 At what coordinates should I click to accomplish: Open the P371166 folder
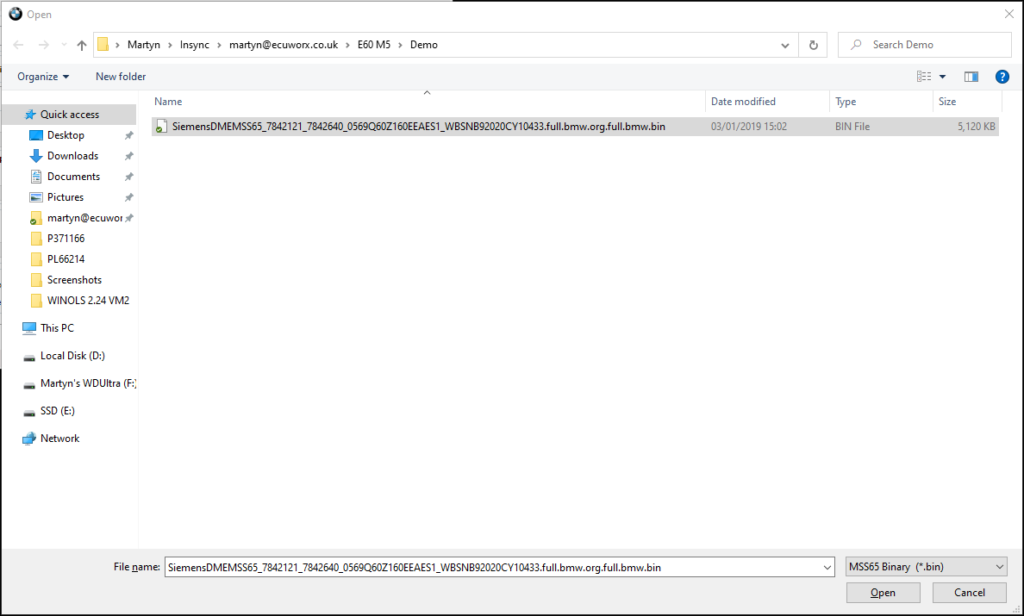tap(65, 238)
